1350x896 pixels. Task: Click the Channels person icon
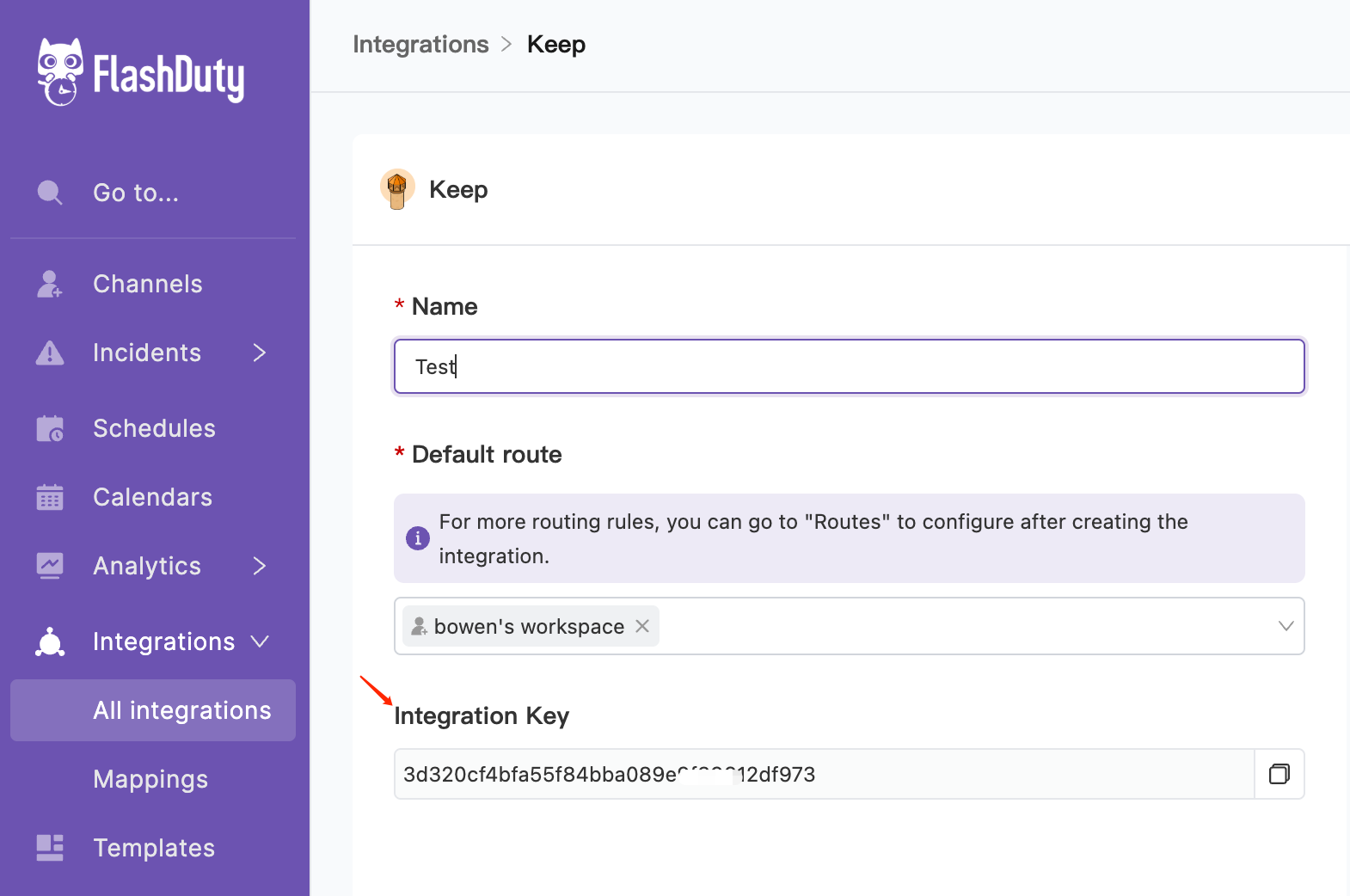[50, 284]
